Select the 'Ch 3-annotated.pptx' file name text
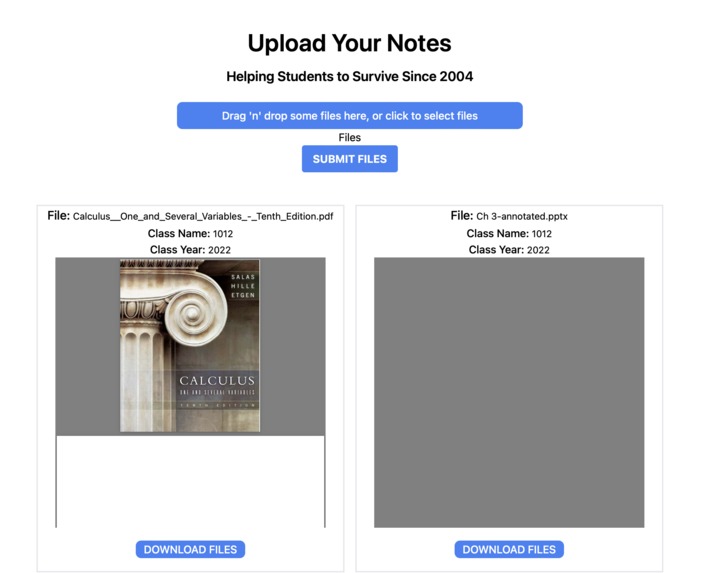Image resolution: width=716 pixels, height=573 pixels. click(x=522, y=216)
